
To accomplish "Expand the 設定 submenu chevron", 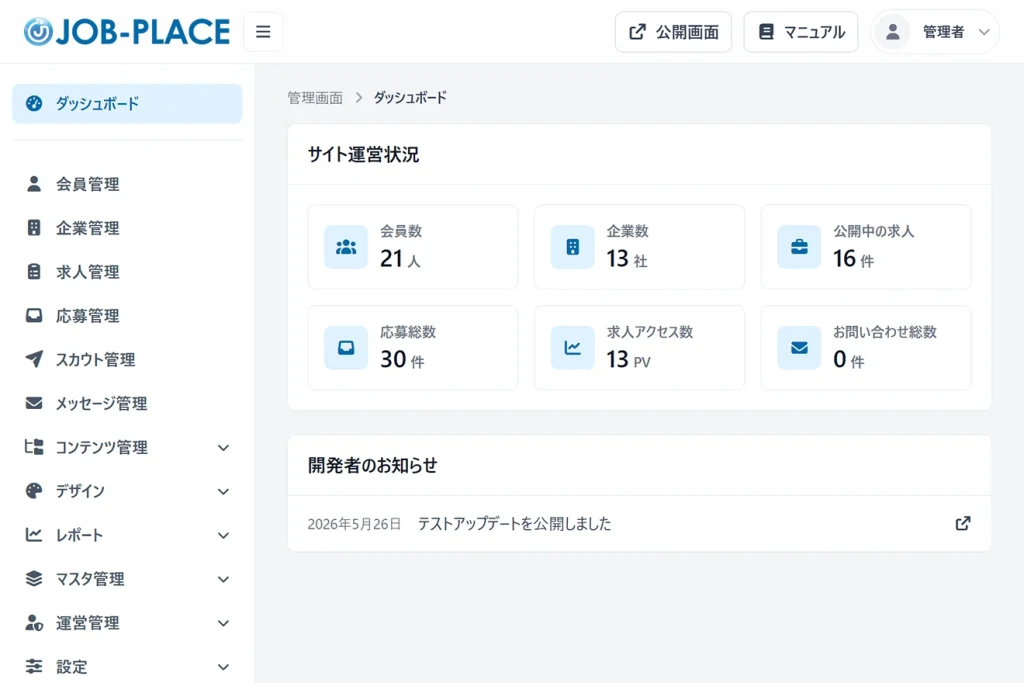I will (x=223, y=667).
